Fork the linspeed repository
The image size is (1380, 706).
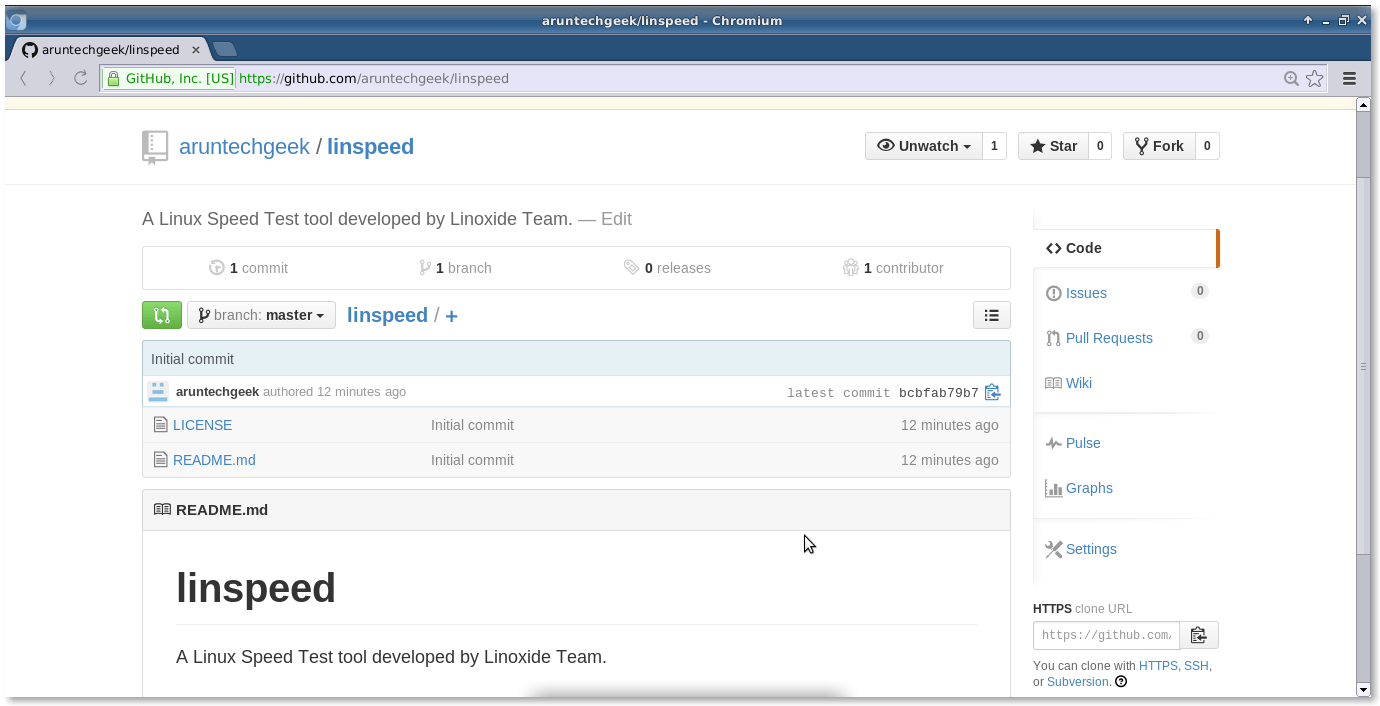(1159, 145)
